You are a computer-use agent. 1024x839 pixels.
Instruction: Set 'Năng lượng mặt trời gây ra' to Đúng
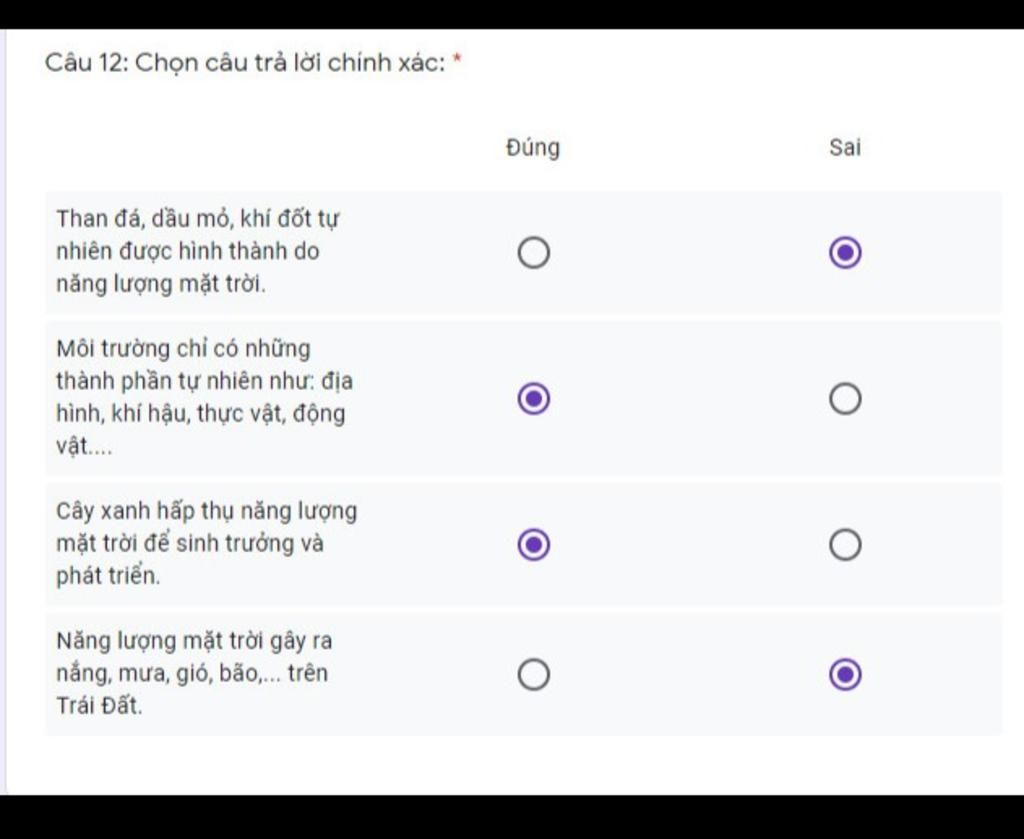point(533,675)
